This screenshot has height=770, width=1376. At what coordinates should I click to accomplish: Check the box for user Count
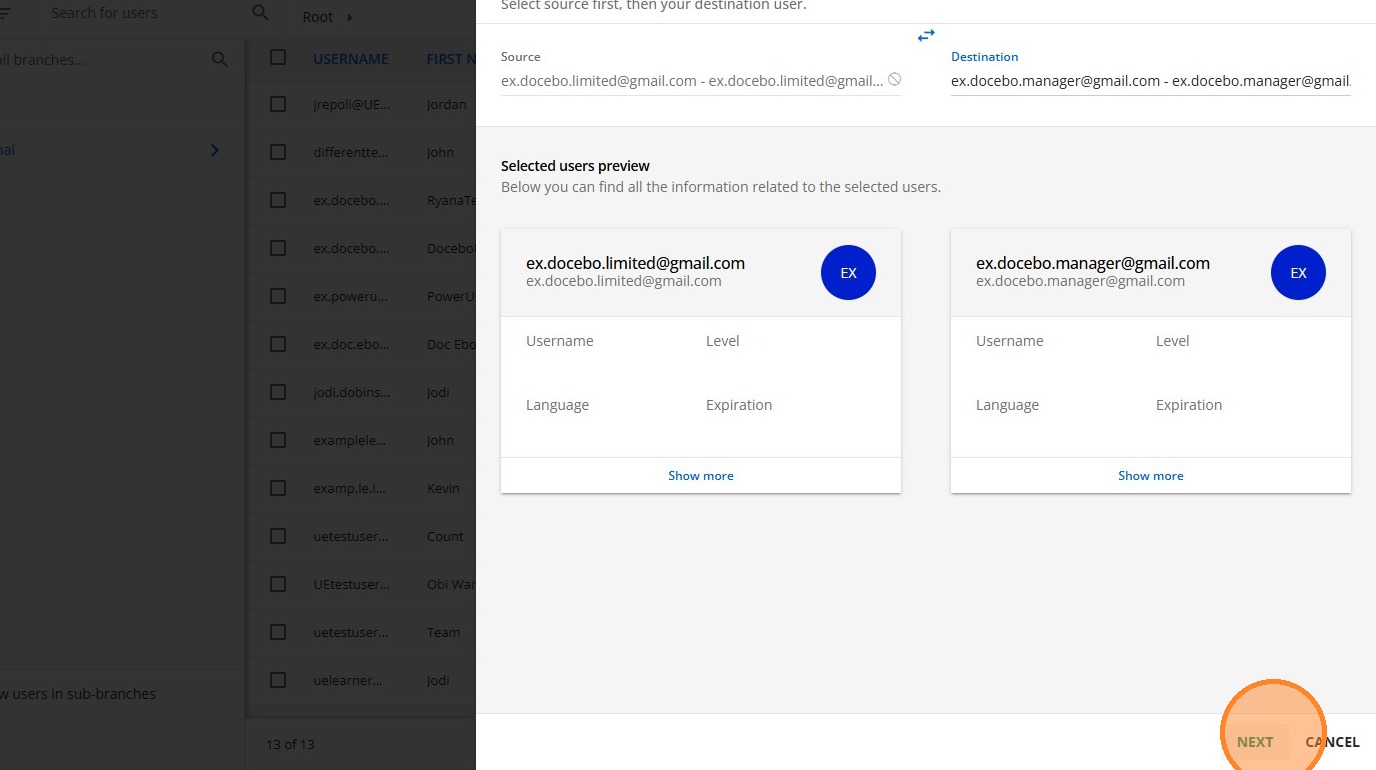(x=278, y=536)
